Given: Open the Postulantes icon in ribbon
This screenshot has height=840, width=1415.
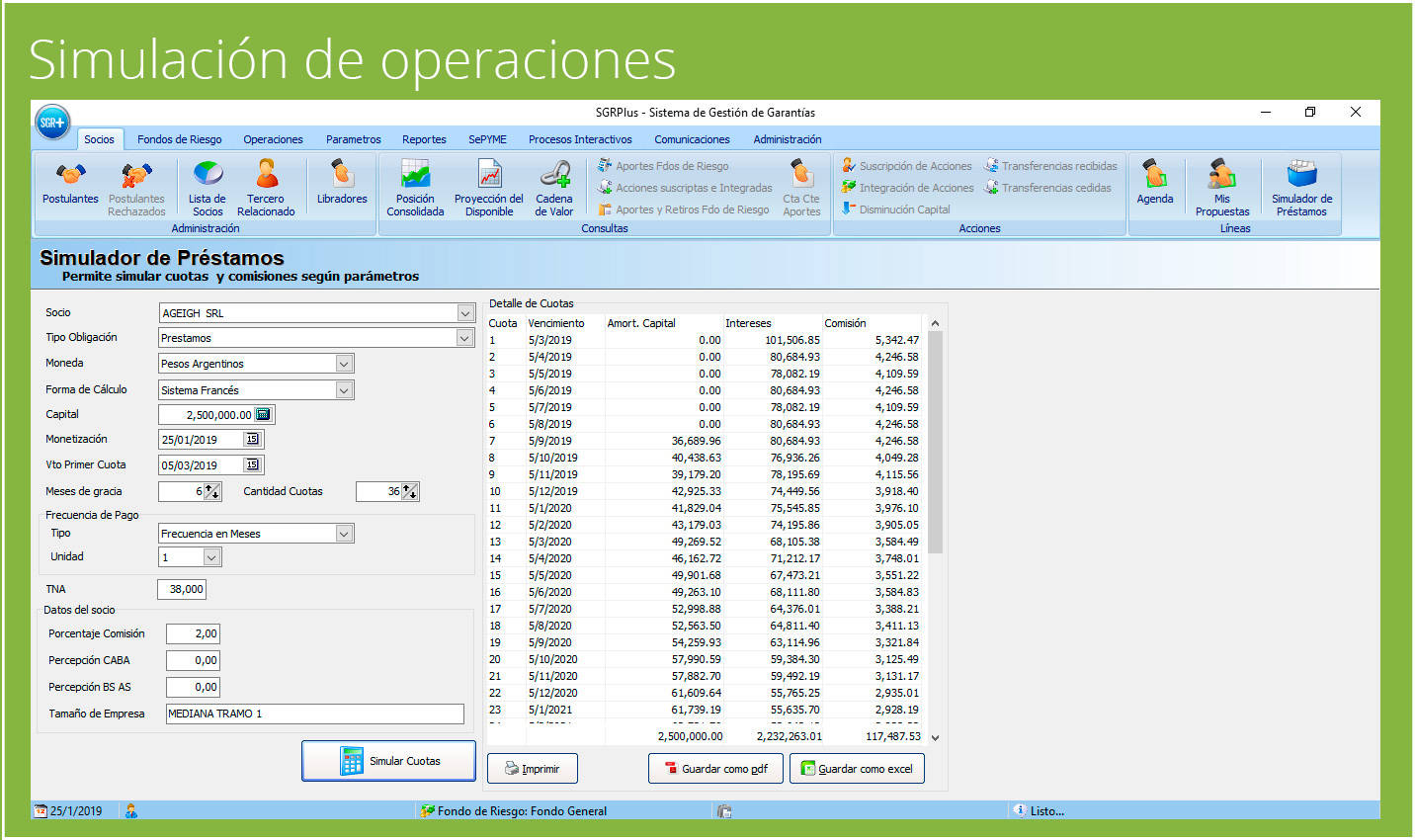Looking at the screenshot, I should [70, 184].
